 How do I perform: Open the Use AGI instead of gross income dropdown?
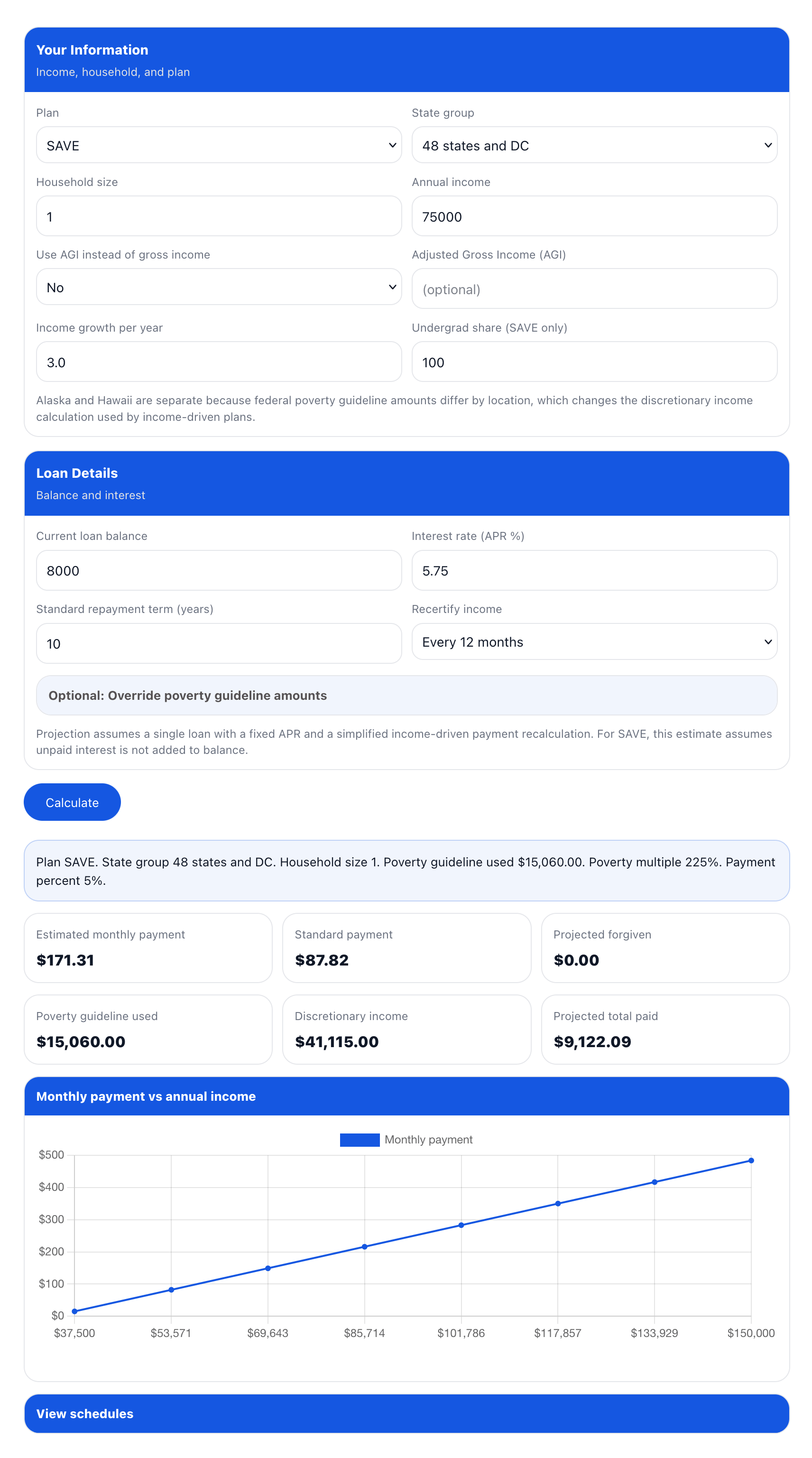(x=219, y=287)
